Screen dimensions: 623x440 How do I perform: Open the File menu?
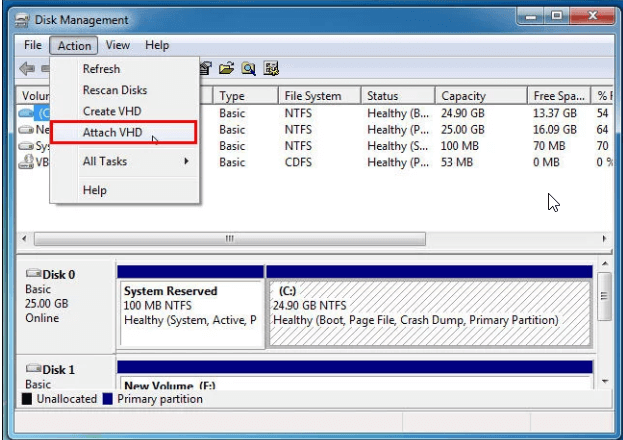33,45
